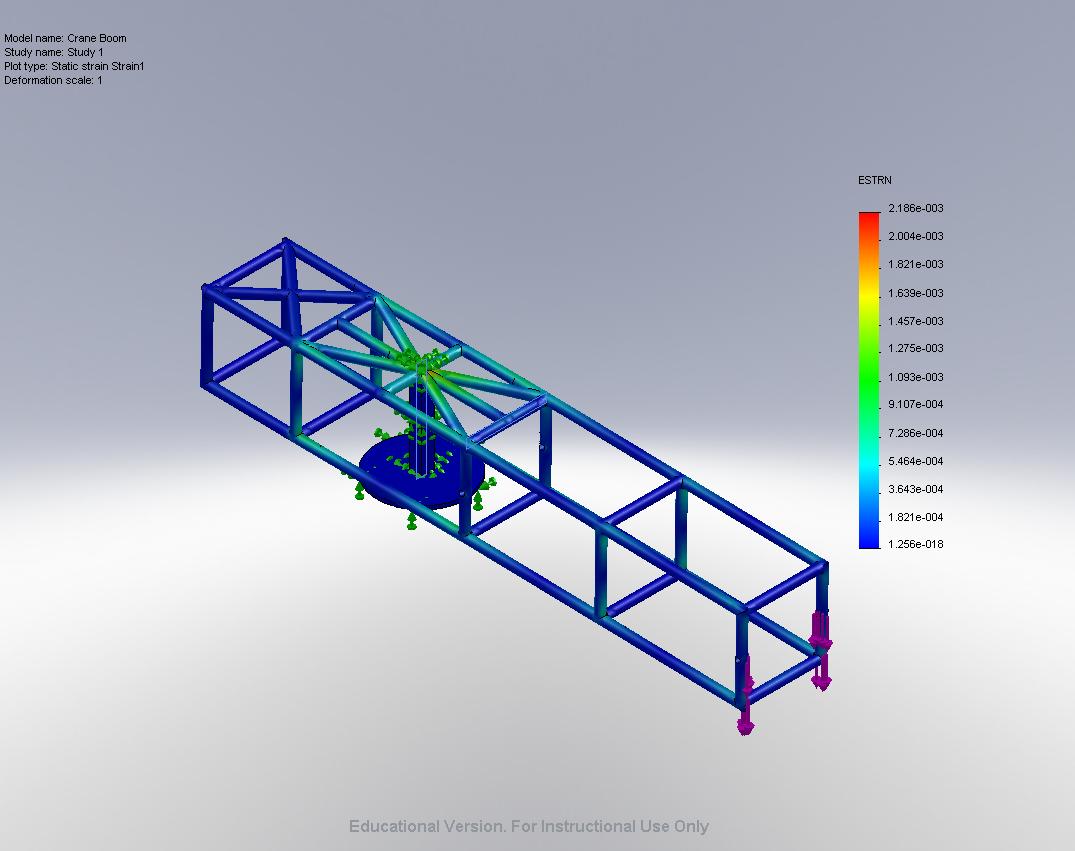
Task: Click the 9.107e-004 legend value
Action: [x=916, y=404]
